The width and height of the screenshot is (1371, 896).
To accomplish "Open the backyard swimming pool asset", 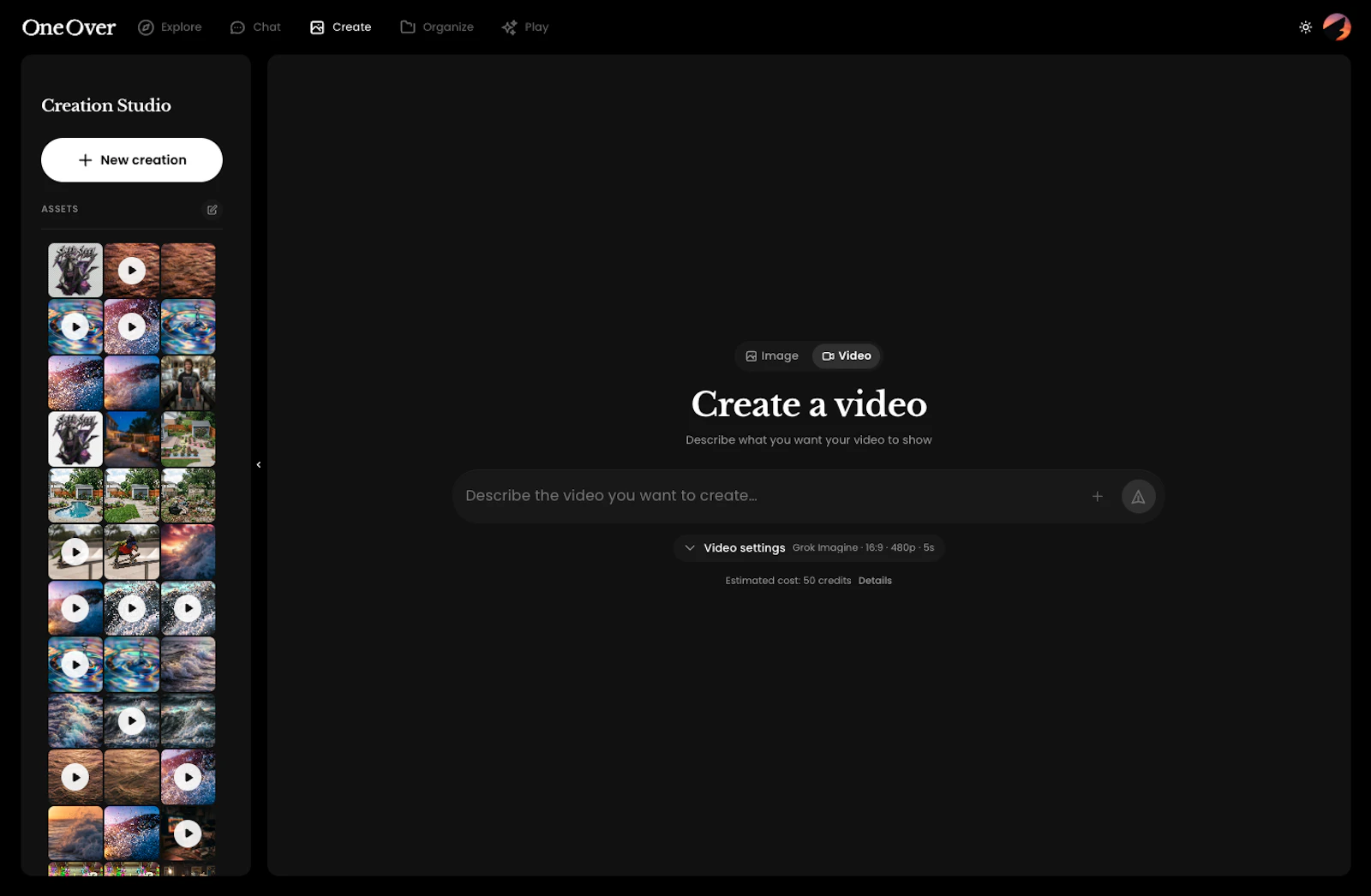I will point(75,496).
